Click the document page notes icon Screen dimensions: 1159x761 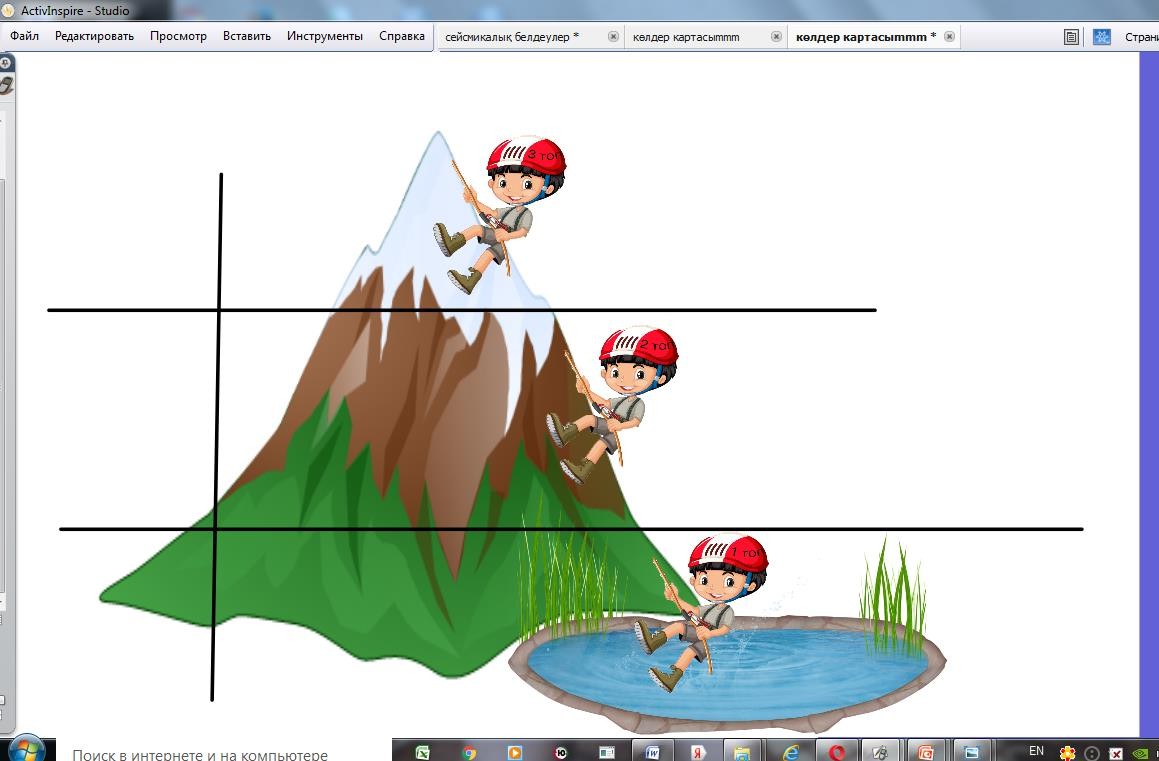[x=1071, y=37]
